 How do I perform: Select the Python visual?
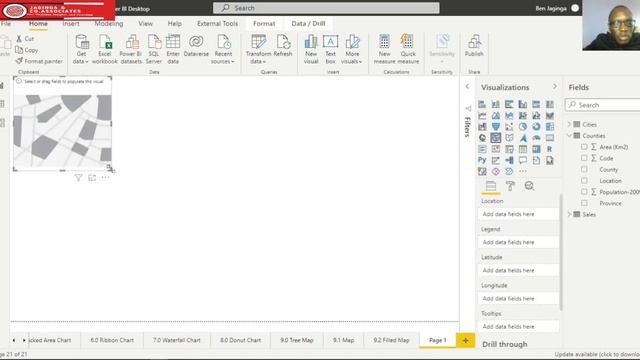pyautogui.click(x=482, y=160)
